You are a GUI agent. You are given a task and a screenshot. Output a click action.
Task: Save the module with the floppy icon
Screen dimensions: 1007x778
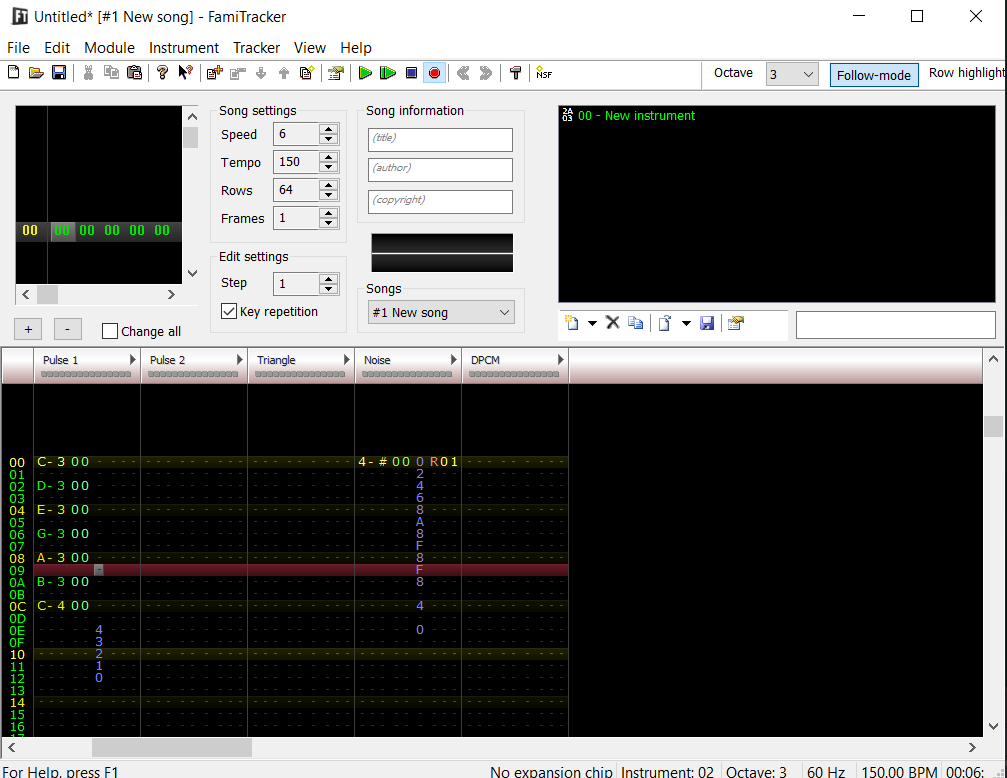click(59, 73)
